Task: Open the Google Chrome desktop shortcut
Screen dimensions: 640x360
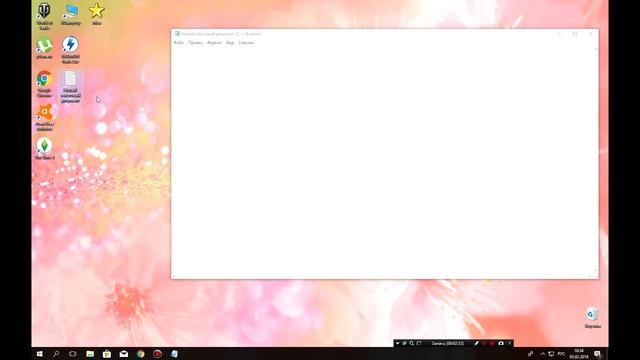Action: (44, 84)
